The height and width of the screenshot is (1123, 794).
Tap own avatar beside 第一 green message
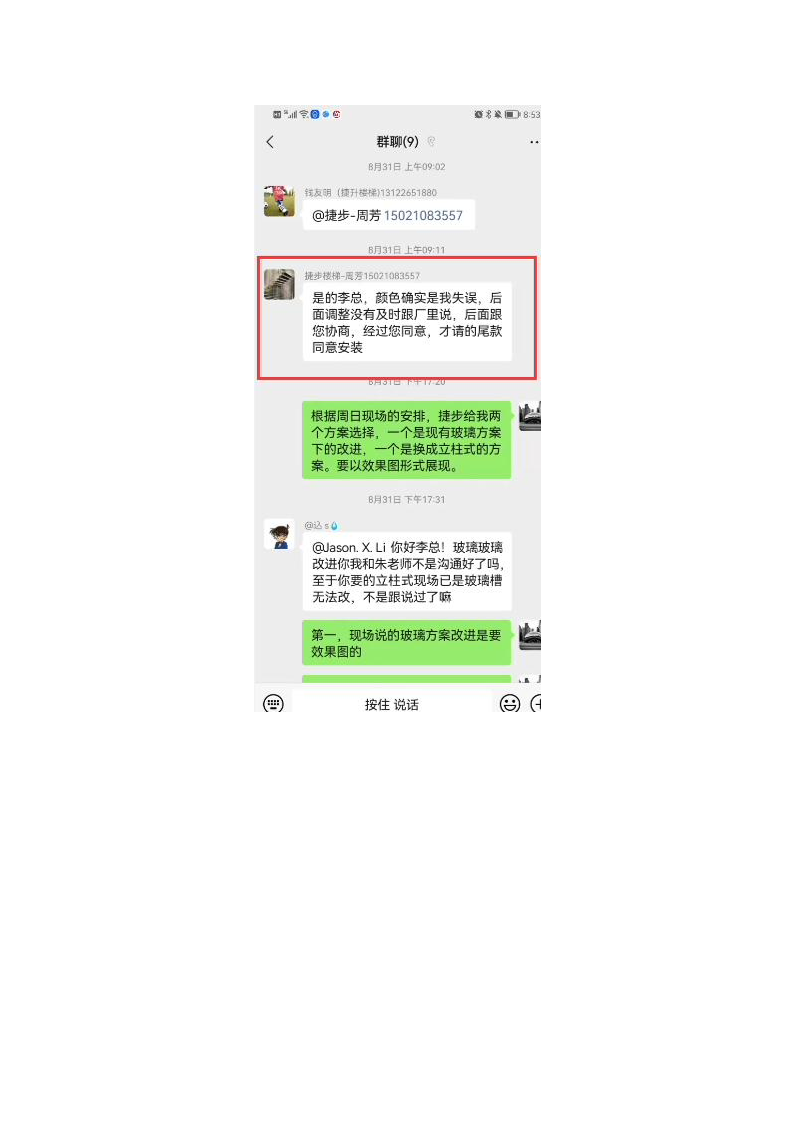pos(530,635)
